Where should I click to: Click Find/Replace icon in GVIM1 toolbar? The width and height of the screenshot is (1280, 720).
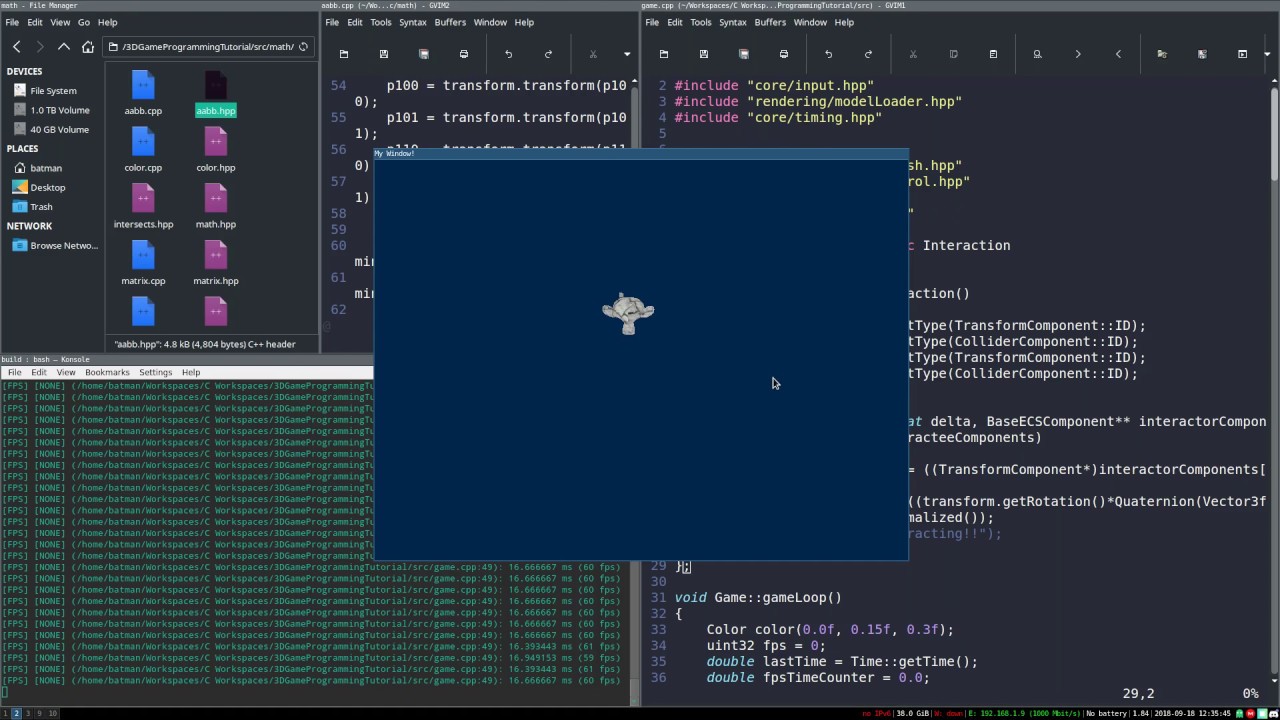(1037, 54)
